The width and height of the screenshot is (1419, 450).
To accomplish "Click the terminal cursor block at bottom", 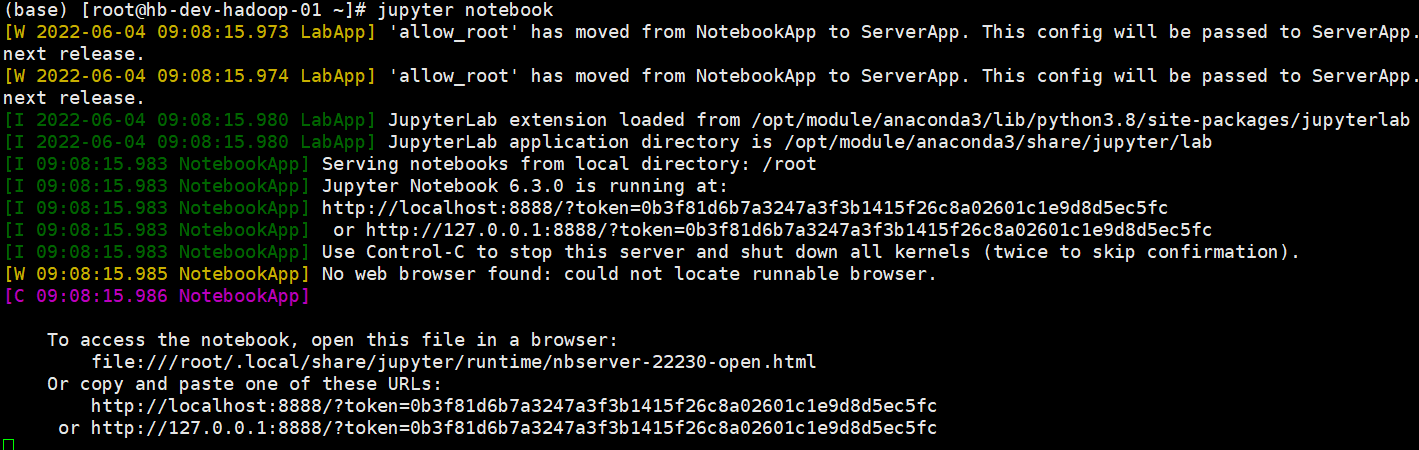I will 8,444.
